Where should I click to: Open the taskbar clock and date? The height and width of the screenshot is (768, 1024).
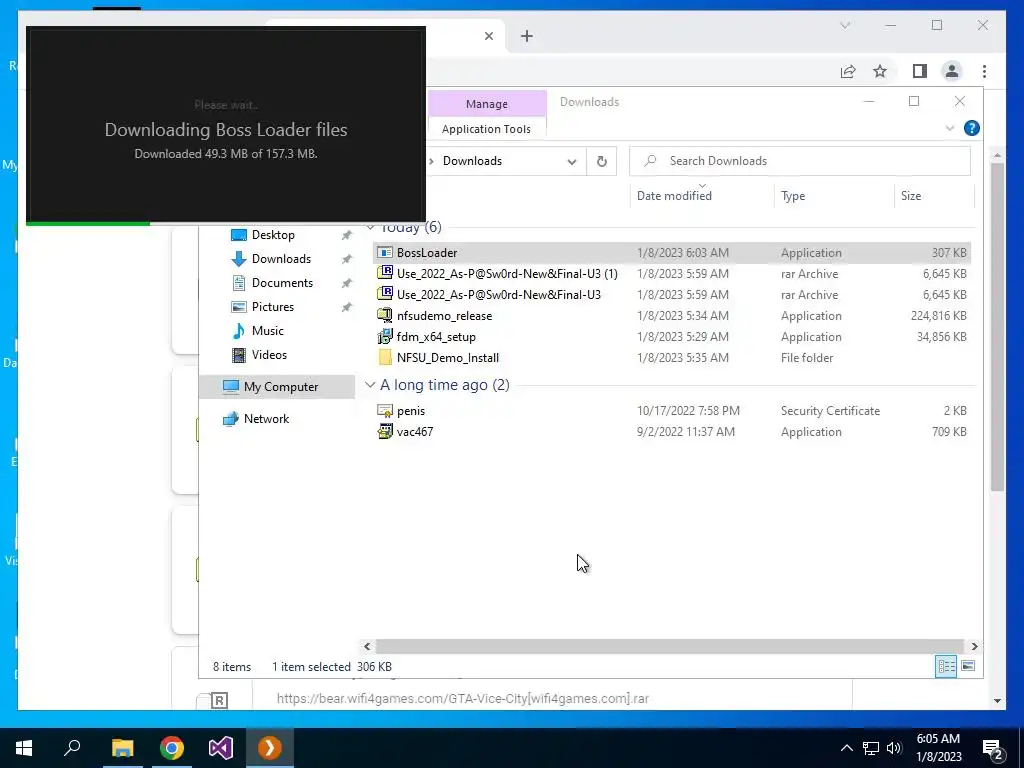click(938, 748)
